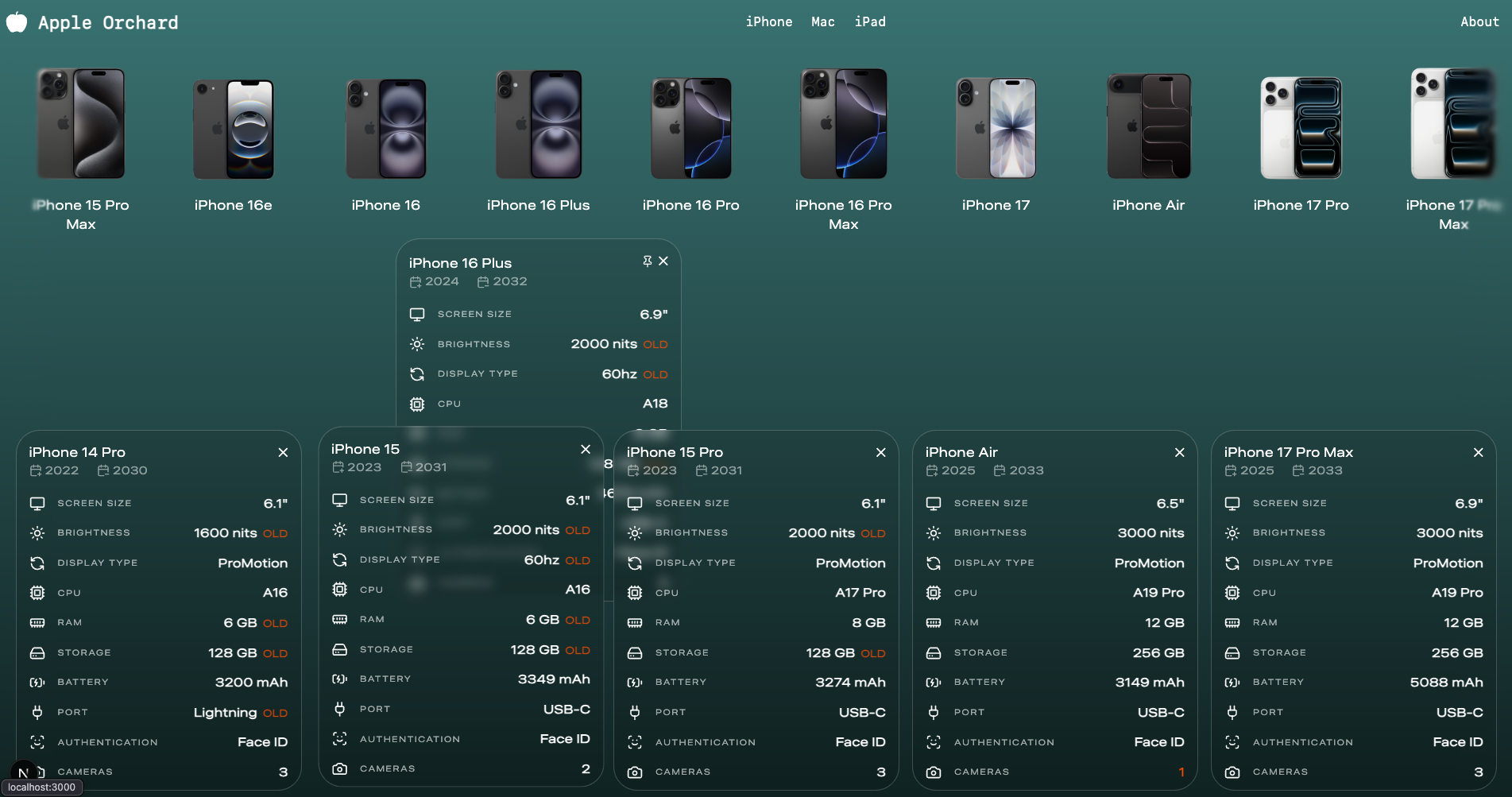
Task: Click the port plug icon on iPhone 17 Pro Max
Action: [1232, 713]
